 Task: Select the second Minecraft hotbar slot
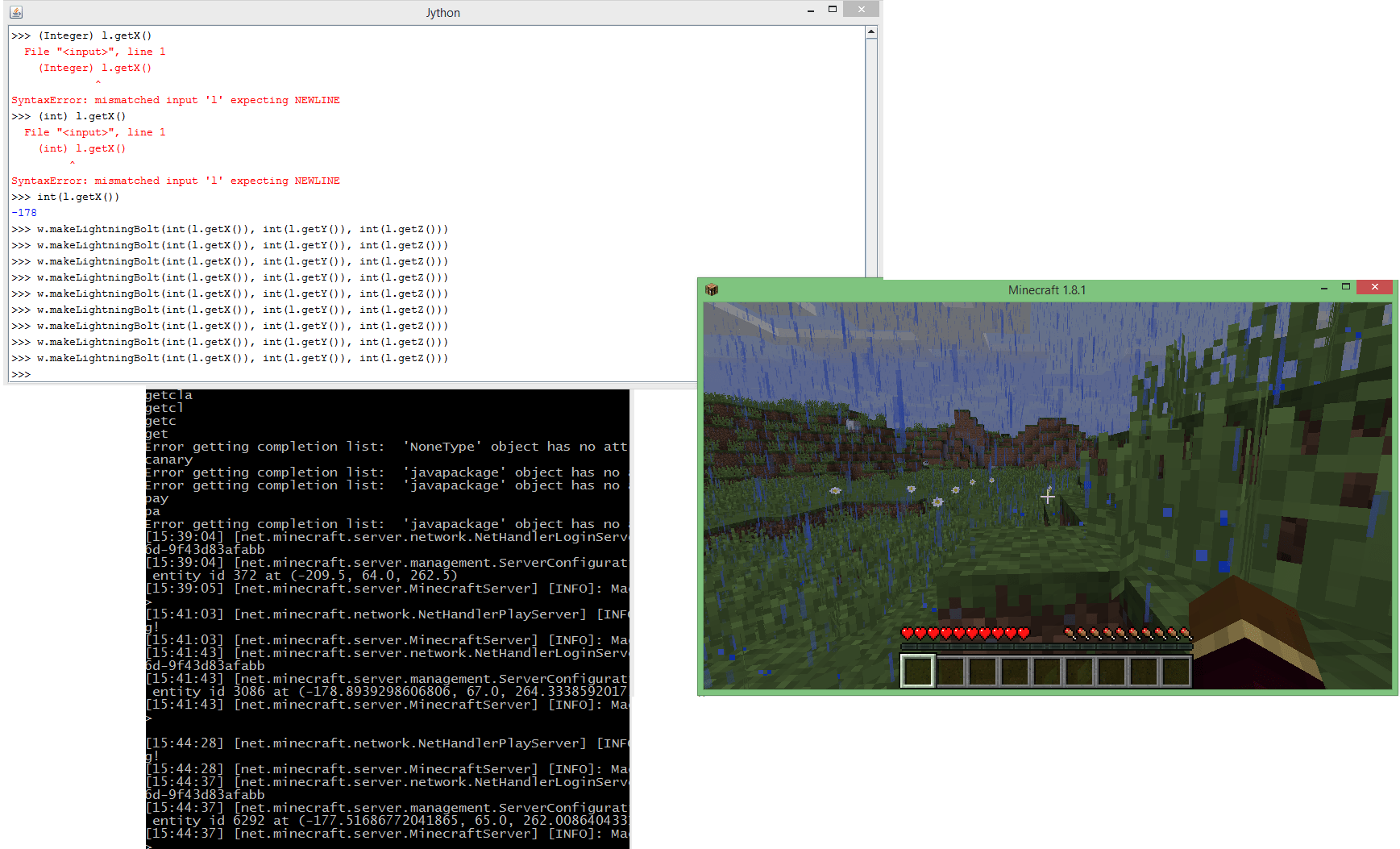(x=950, y=671)
